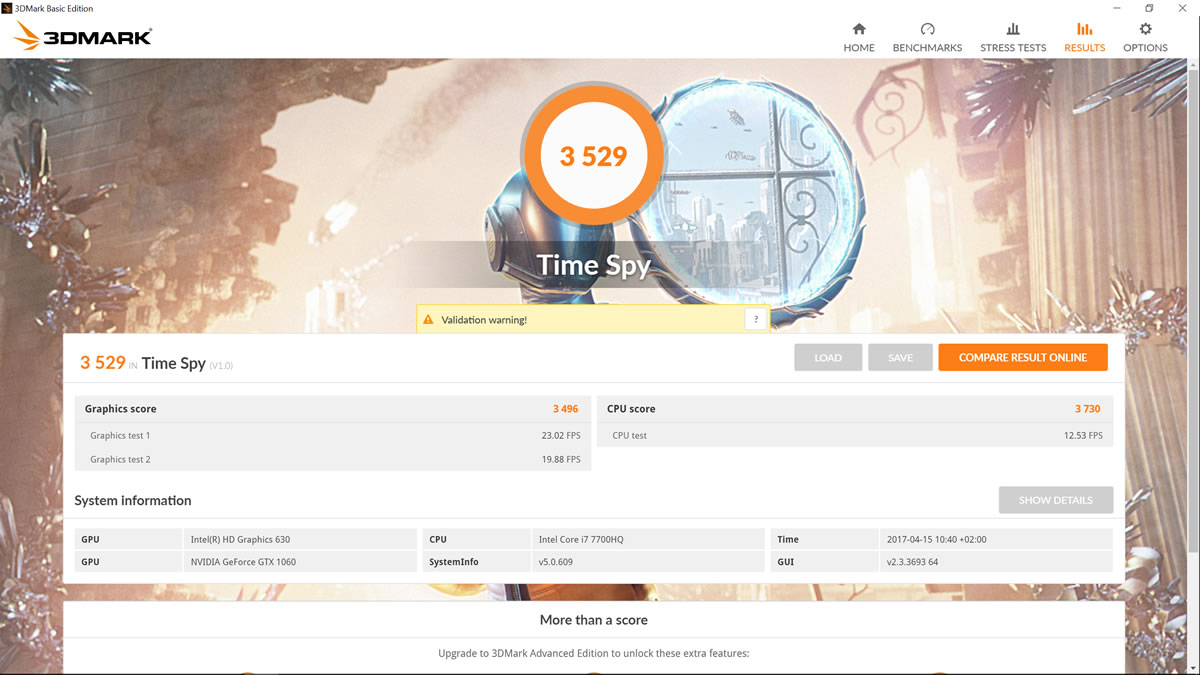This screenshot has height=675, width=1200.
Task: Switch to OPTIONS label
Action: (1145, 48)
